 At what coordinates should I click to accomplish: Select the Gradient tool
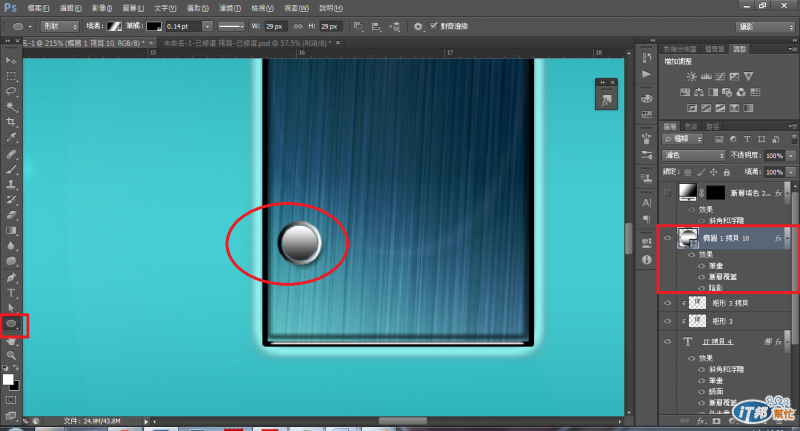tap(11, 230)
